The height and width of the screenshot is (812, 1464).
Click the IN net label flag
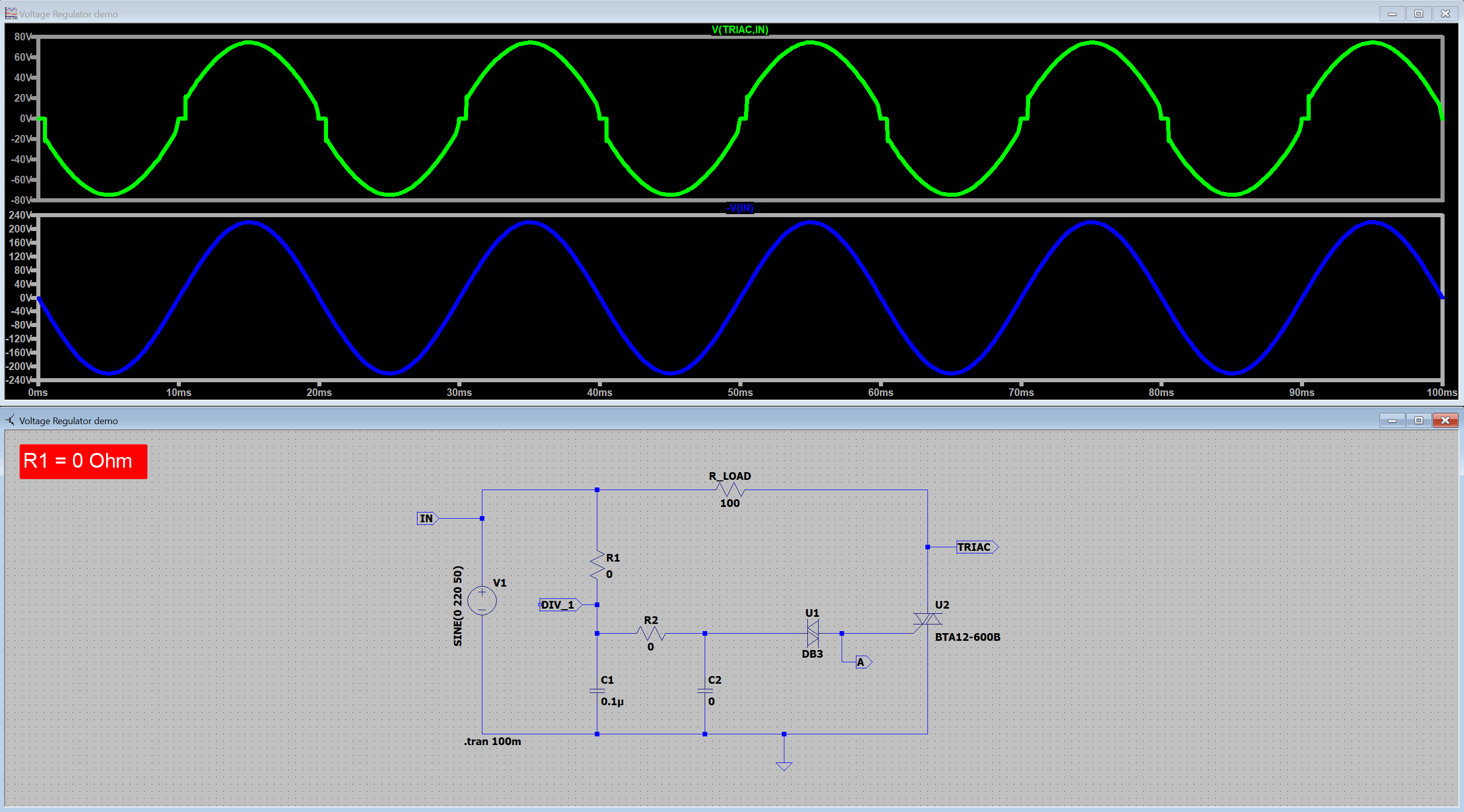click(x=427, y=518)
